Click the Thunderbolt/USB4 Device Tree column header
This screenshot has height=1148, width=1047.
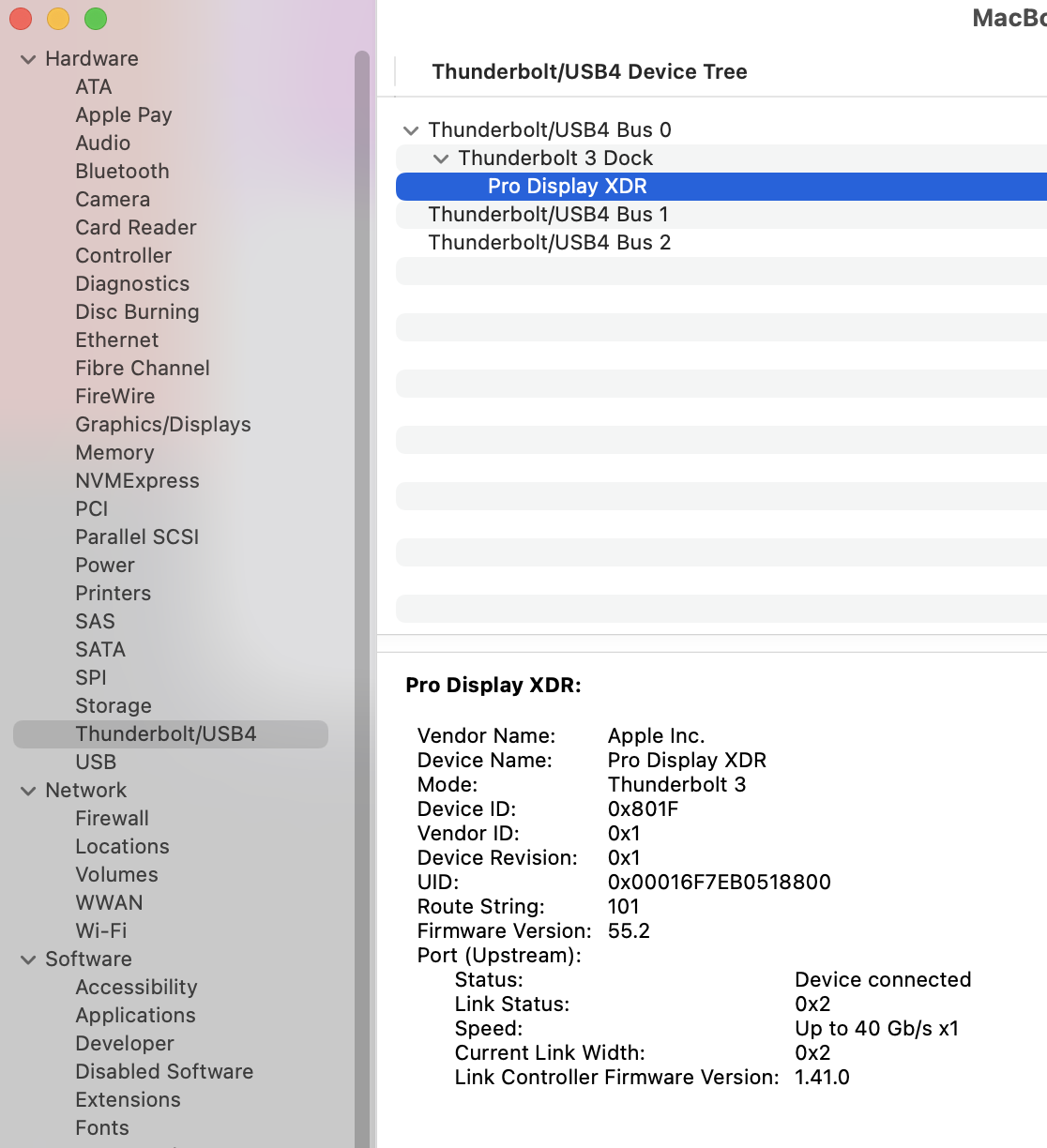589,72
